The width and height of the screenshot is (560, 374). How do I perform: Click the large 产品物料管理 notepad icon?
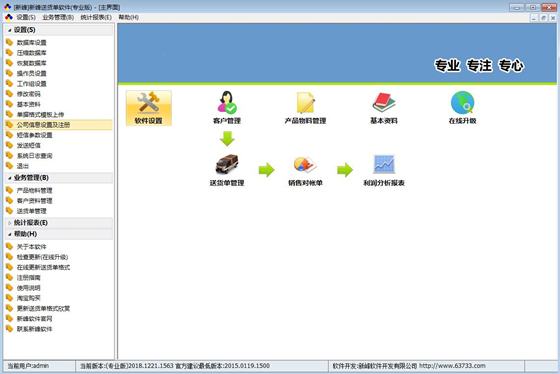[x=305, y=108]
